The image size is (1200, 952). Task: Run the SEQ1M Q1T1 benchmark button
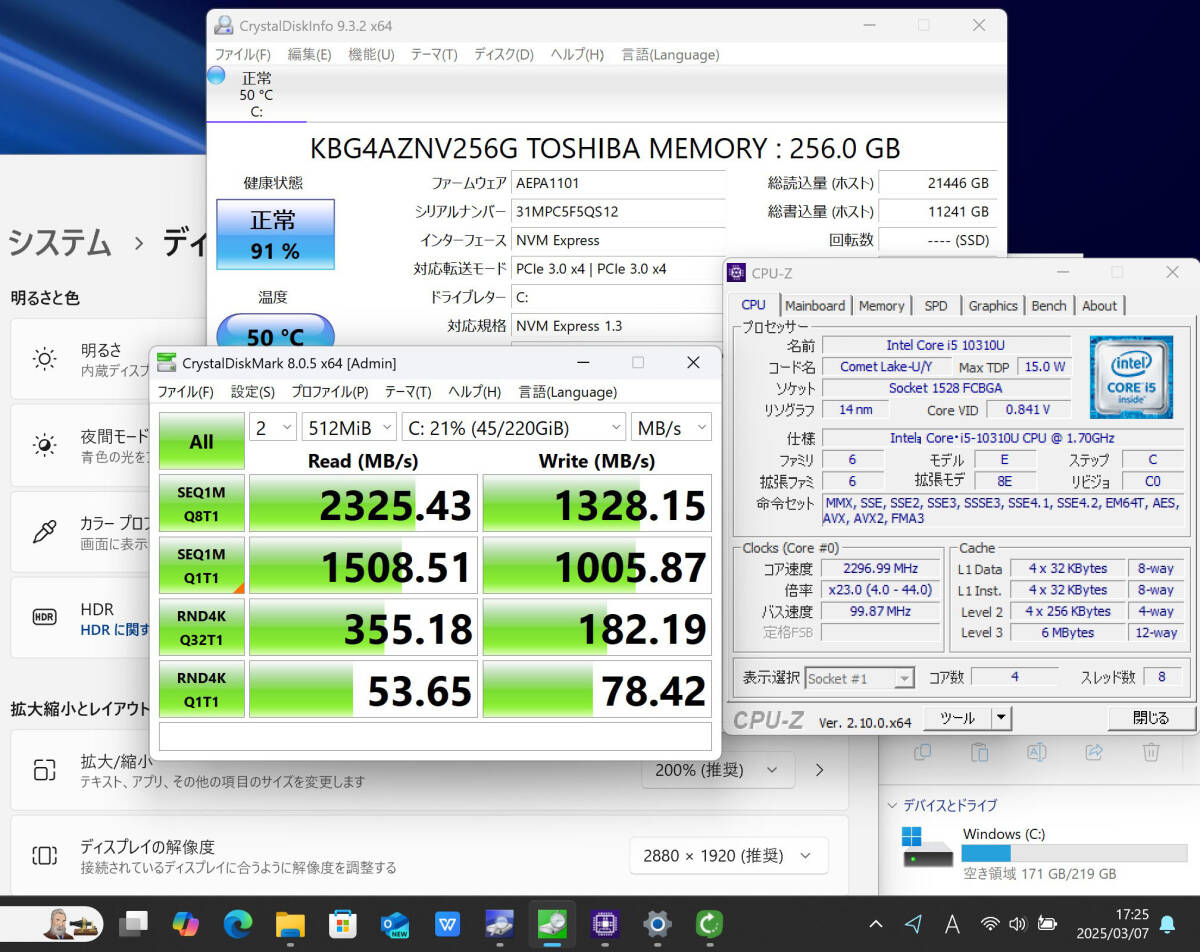coord(201,565)
